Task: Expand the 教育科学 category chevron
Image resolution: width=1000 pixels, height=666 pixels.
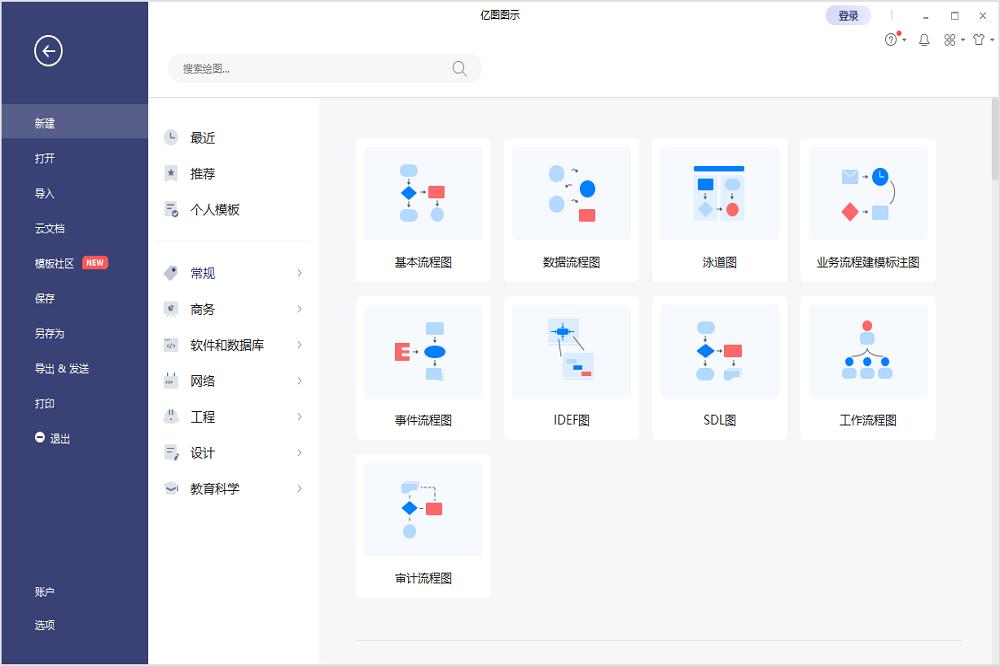Action: (x=299, y=489)
